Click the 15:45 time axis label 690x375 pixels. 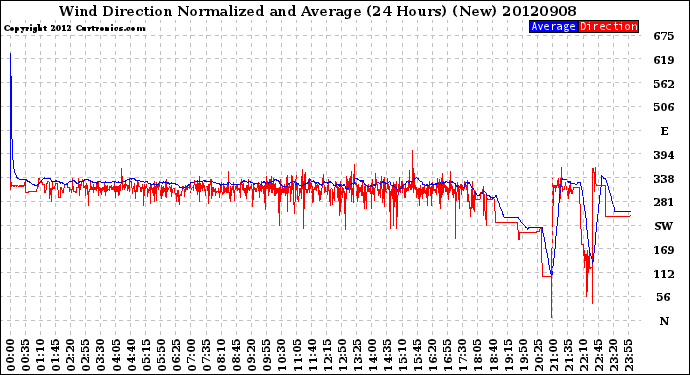tap(418, 355)
